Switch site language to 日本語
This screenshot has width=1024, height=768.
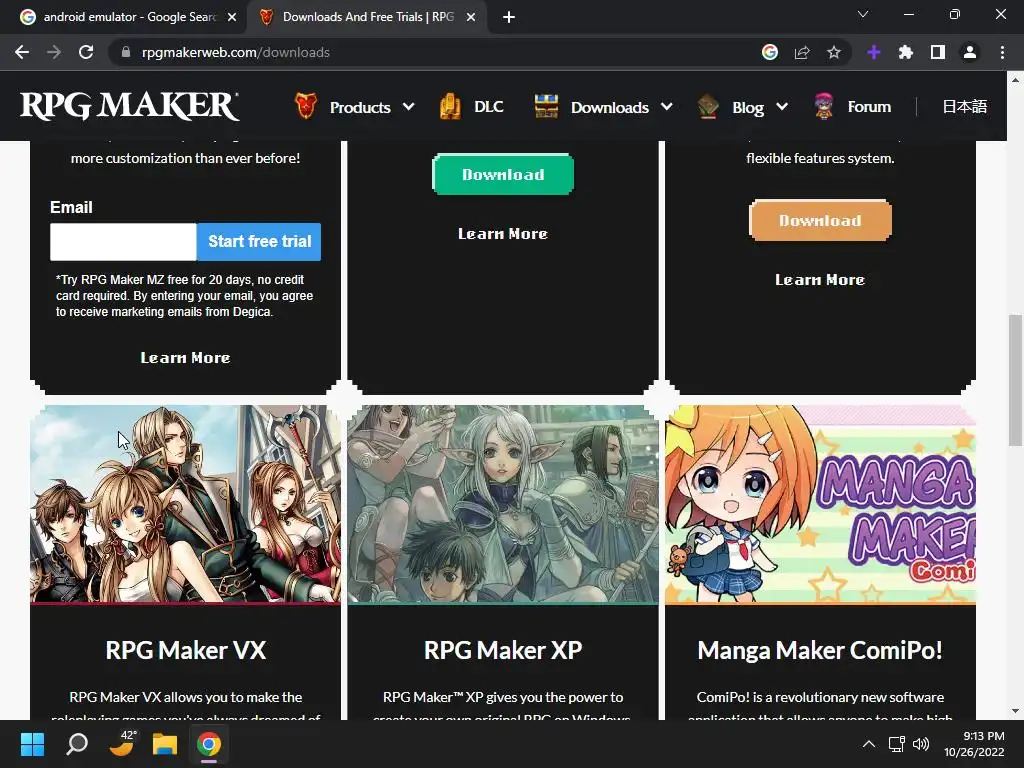pyautogui.click(x=964, y=106)
